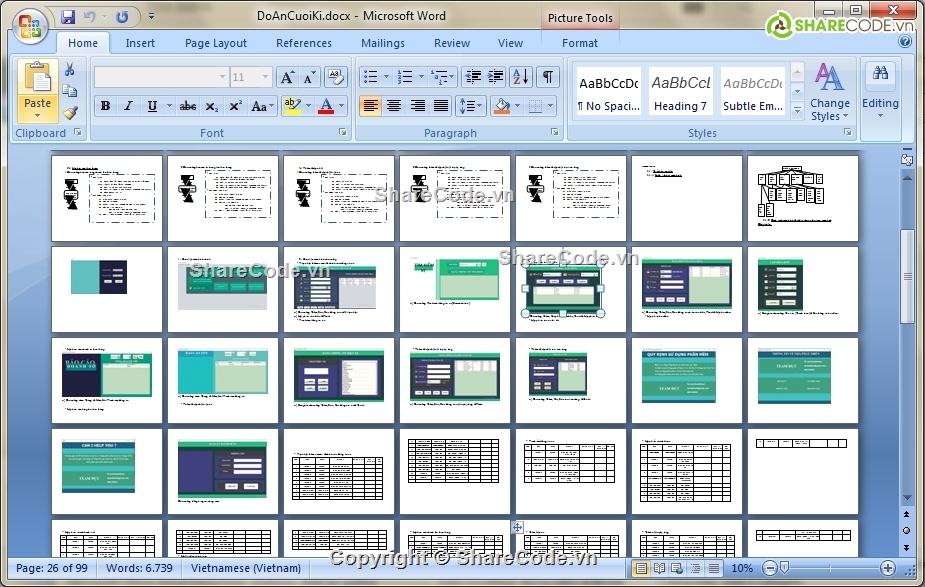Switch to Draft view

[x=714, y=568]
